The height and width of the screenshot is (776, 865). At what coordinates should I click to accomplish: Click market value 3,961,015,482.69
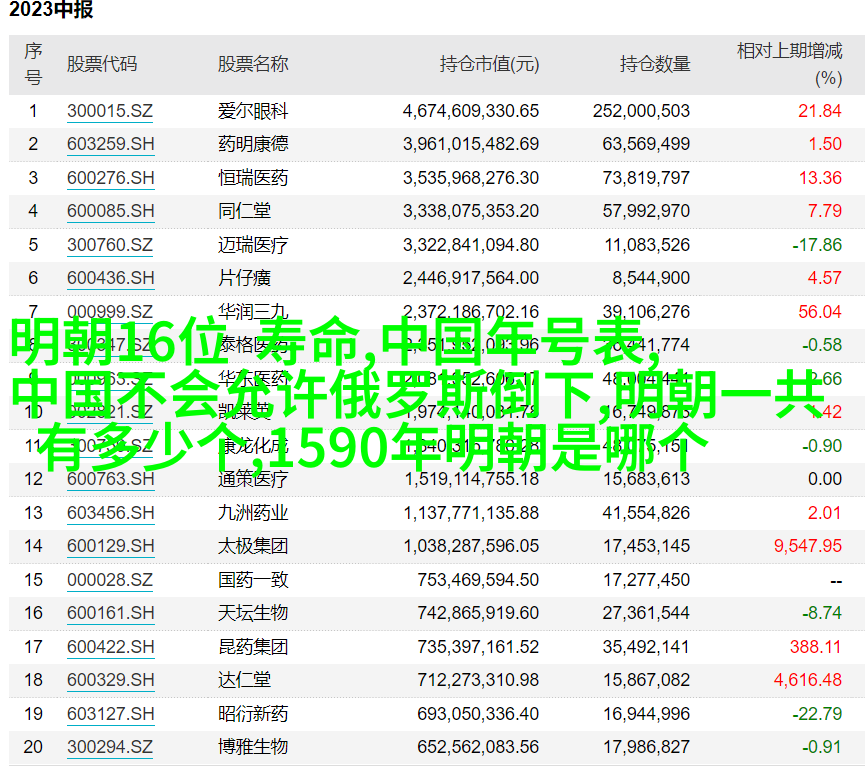(471, 145)
